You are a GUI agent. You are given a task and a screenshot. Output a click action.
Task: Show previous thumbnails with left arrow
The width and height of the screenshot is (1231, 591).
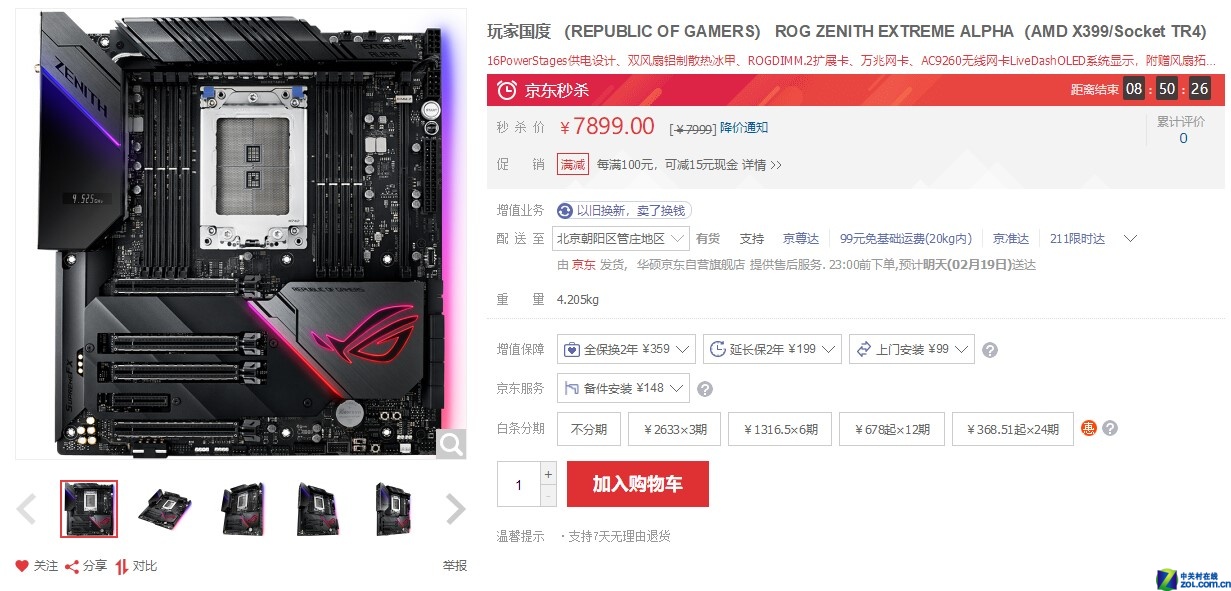[27, 509]
